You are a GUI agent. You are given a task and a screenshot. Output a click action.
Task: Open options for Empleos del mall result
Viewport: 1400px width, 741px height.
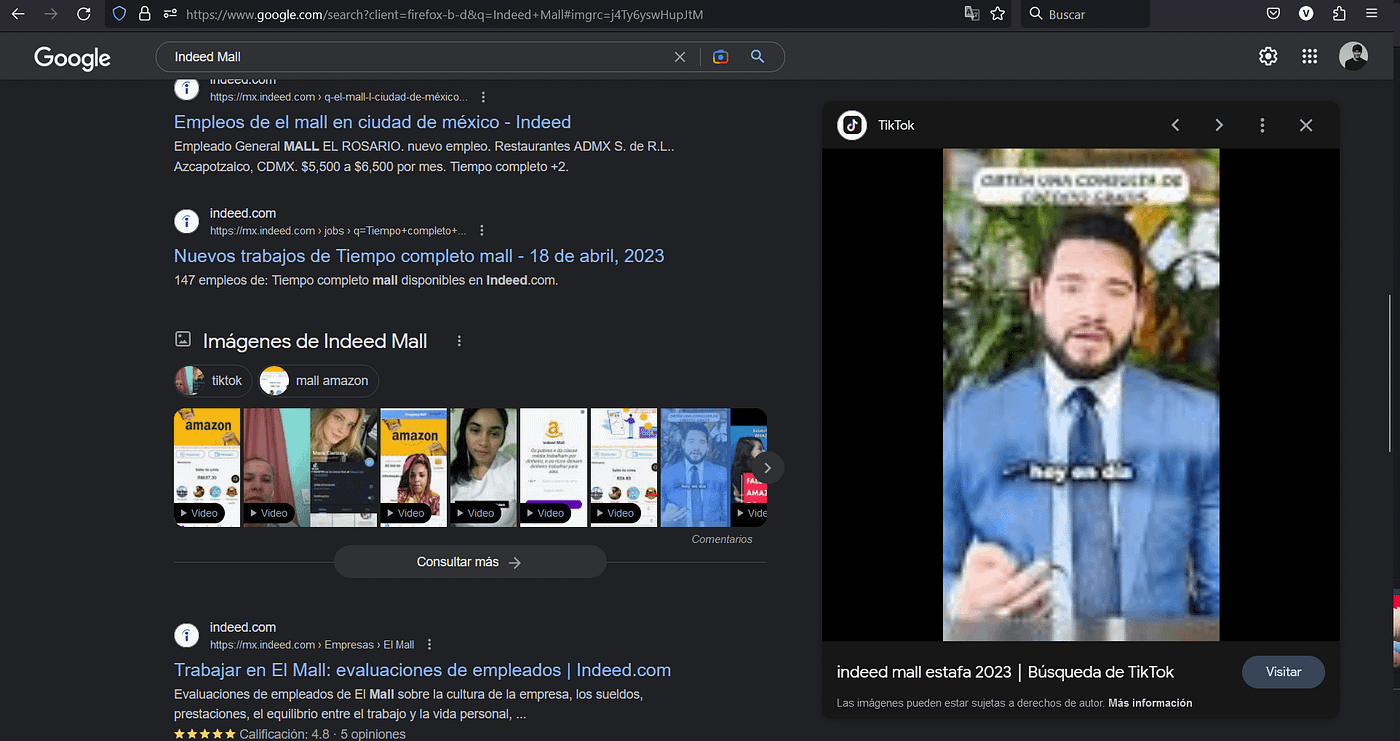click(x=483, y=97)
